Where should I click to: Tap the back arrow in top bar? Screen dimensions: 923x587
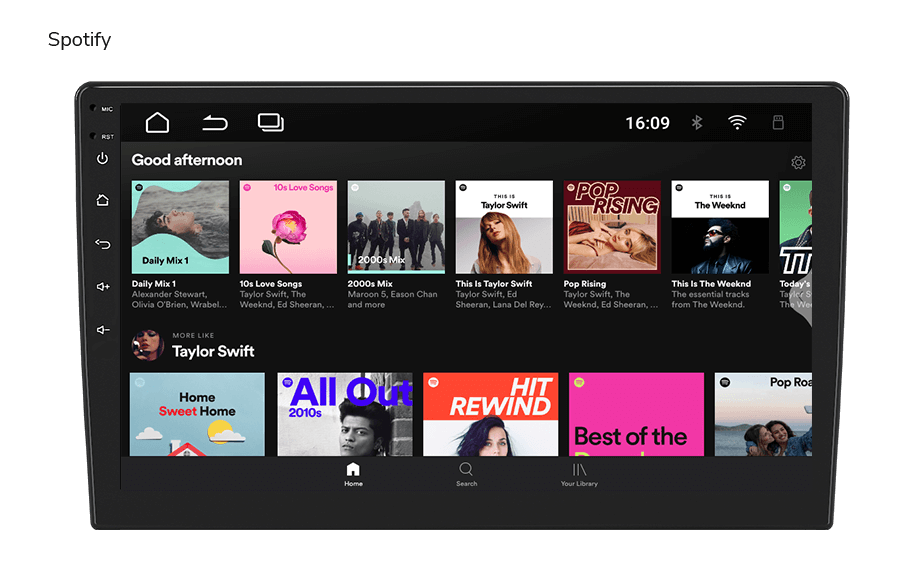[215, 122]
